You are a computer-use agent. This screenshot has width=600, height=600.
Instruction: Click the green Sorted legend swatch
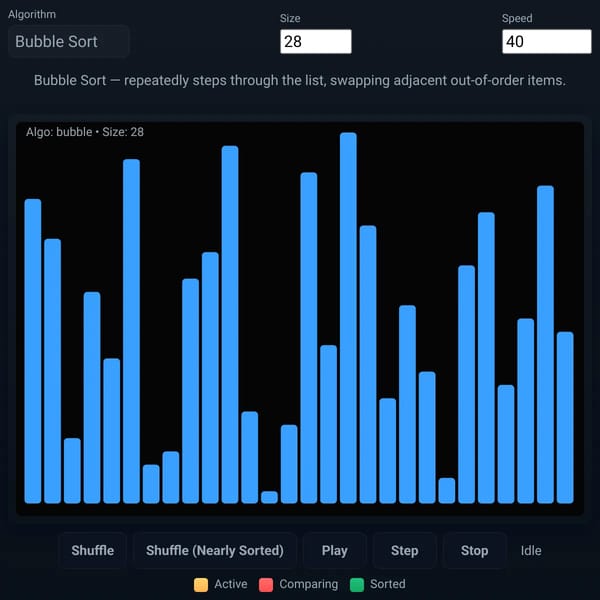tap(357, 585)
